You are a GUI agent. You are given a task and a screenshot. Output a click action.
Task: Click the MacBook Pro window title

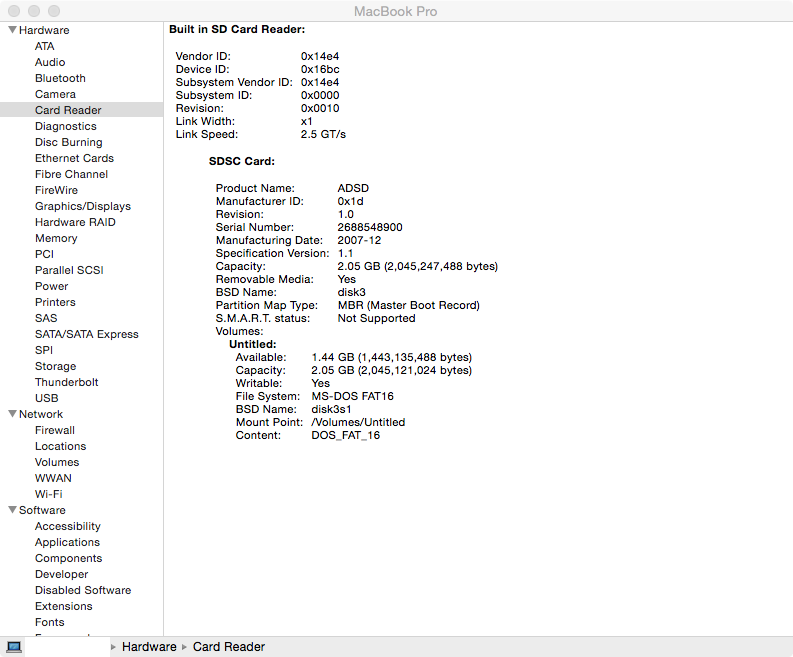pyautogui.click(x=395, y=11)
